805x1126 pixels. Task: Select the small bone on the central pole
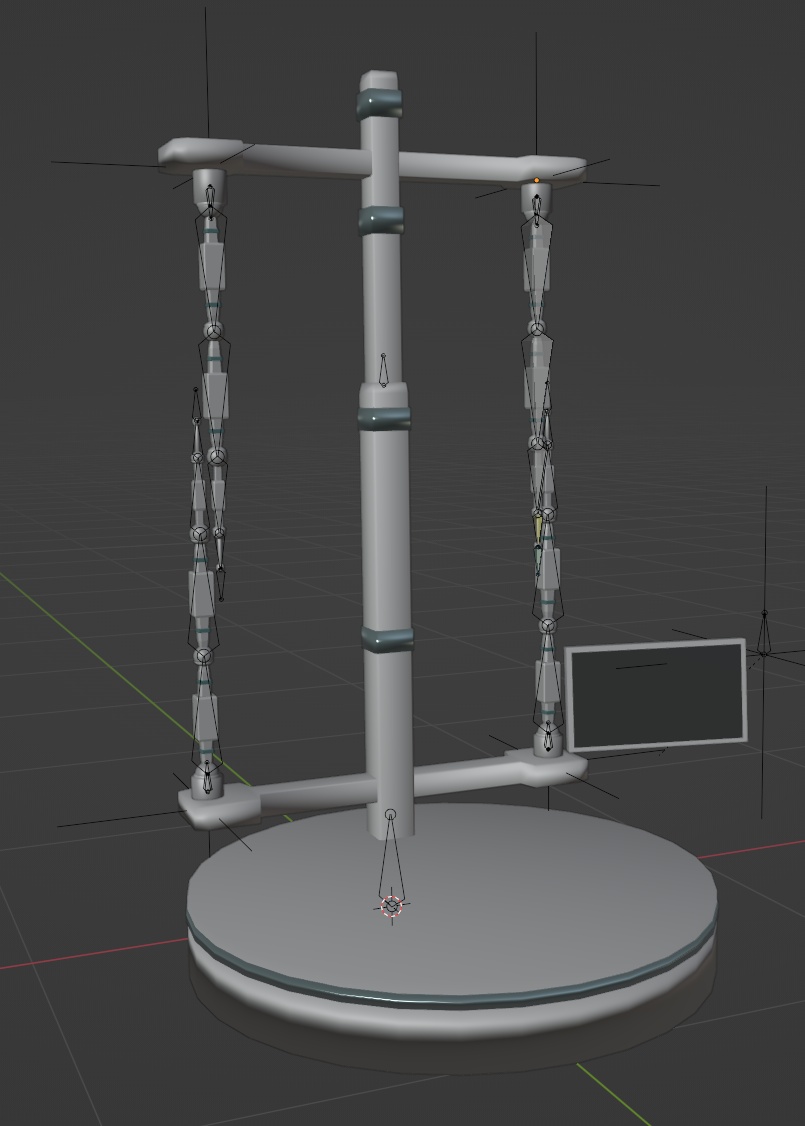pos(384,371)
